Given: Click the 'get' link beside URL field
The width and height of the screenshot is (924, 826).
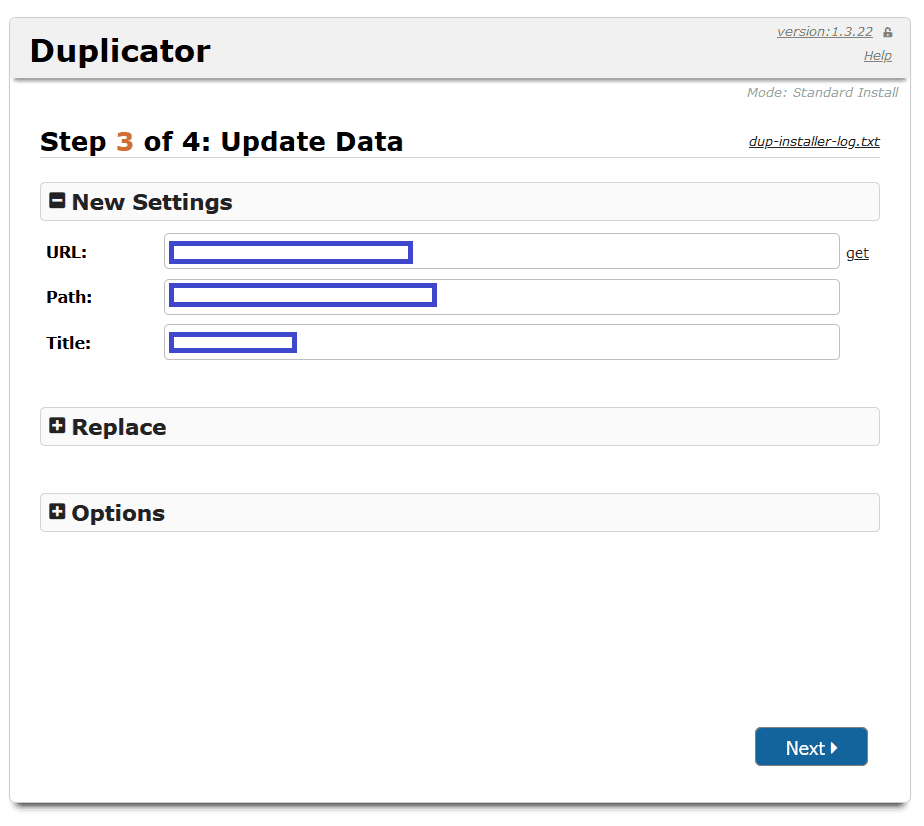Looking at the screenshot, I should 857,253.
